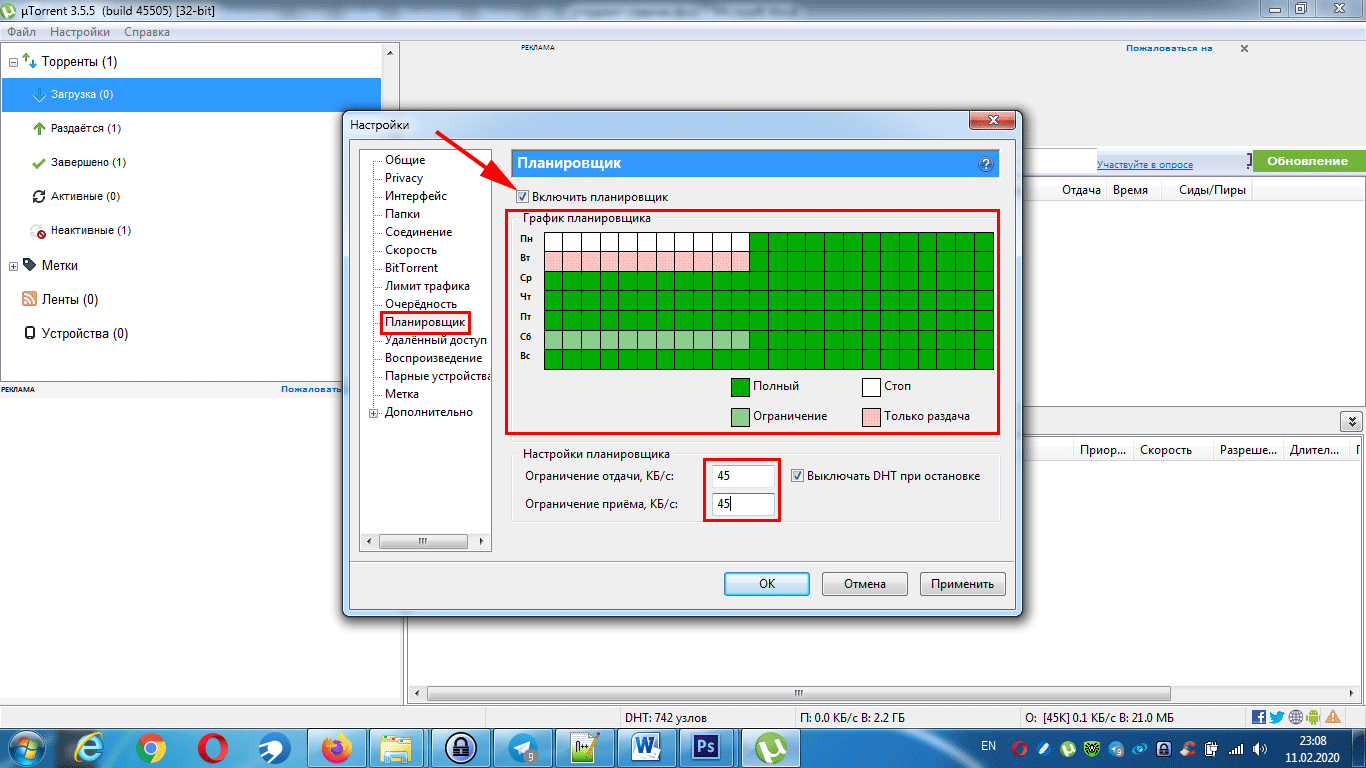
Task: Go to Скорость settings page
Action: (x=411, y=250)
